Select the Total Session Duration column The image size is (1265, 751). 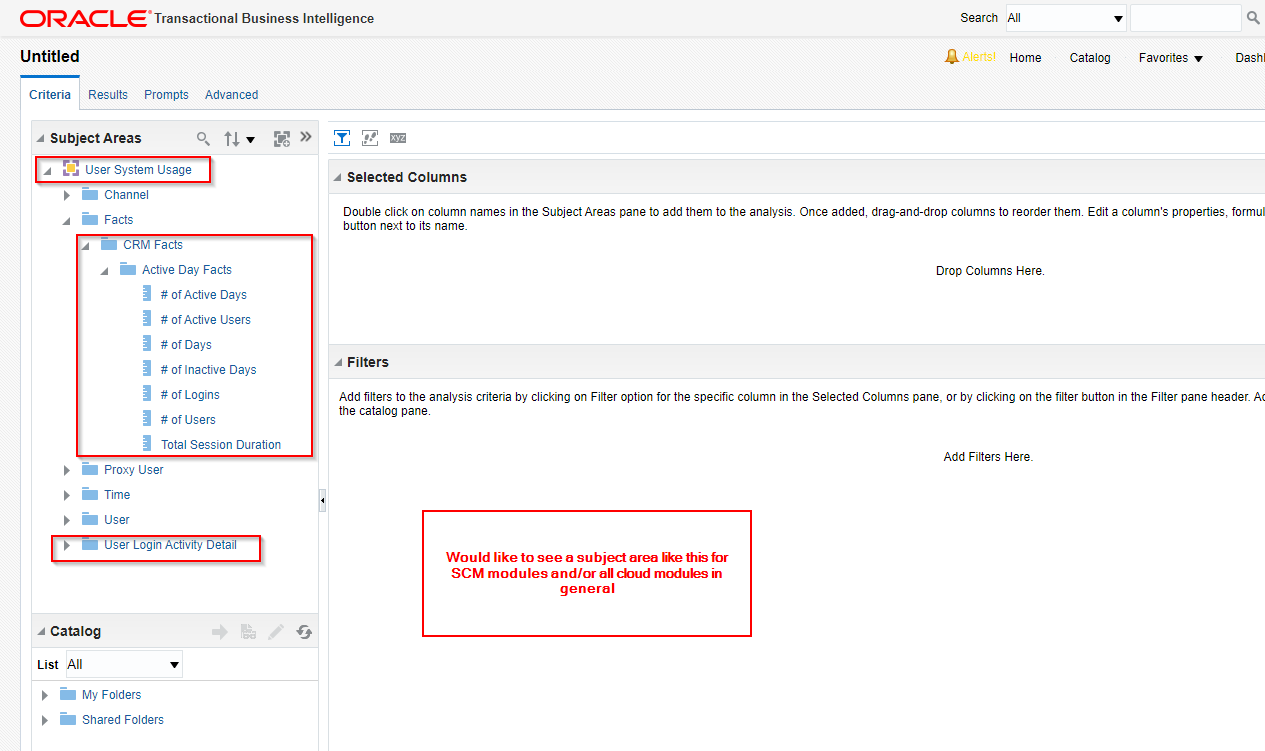coord(221,445)
